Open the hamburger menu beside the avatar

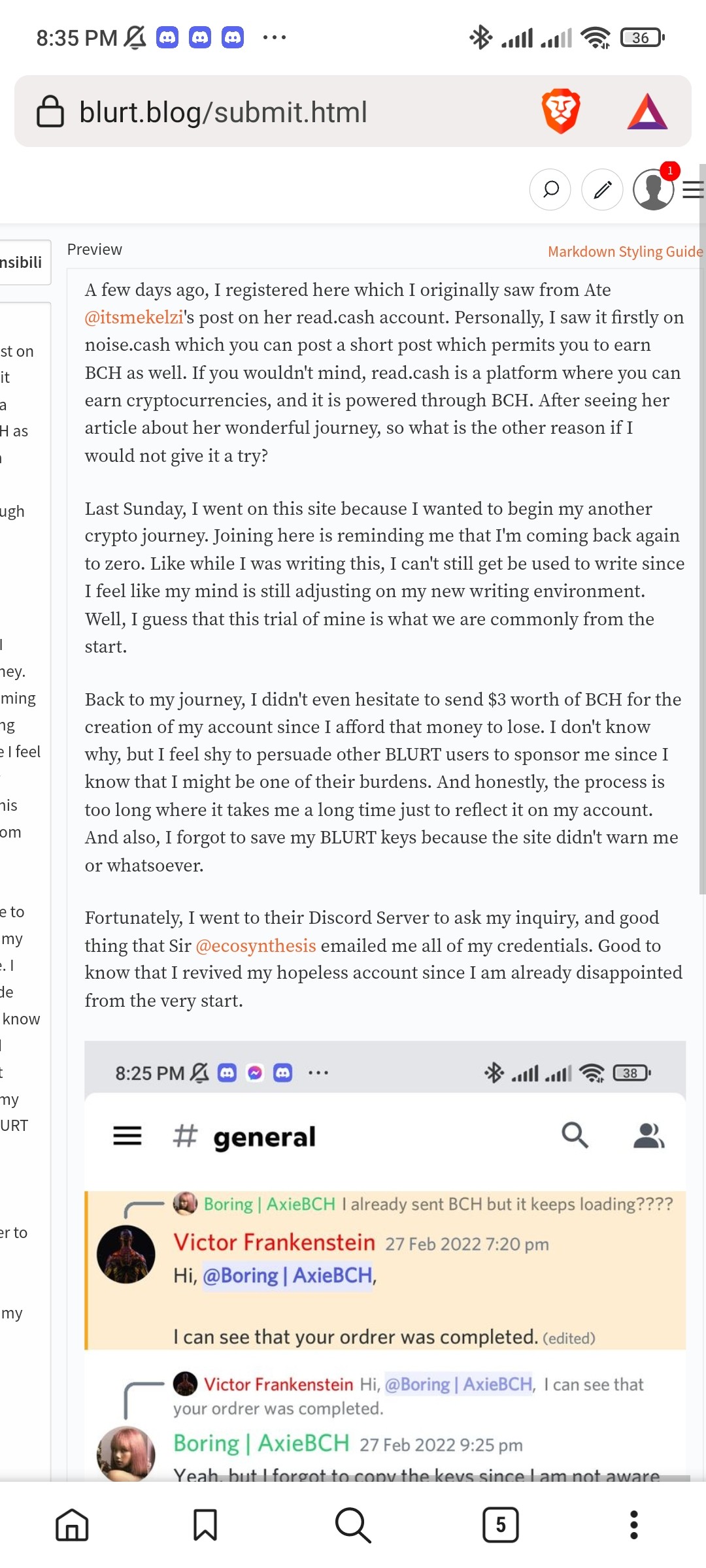pyautogui.click(x=693, y=189)
